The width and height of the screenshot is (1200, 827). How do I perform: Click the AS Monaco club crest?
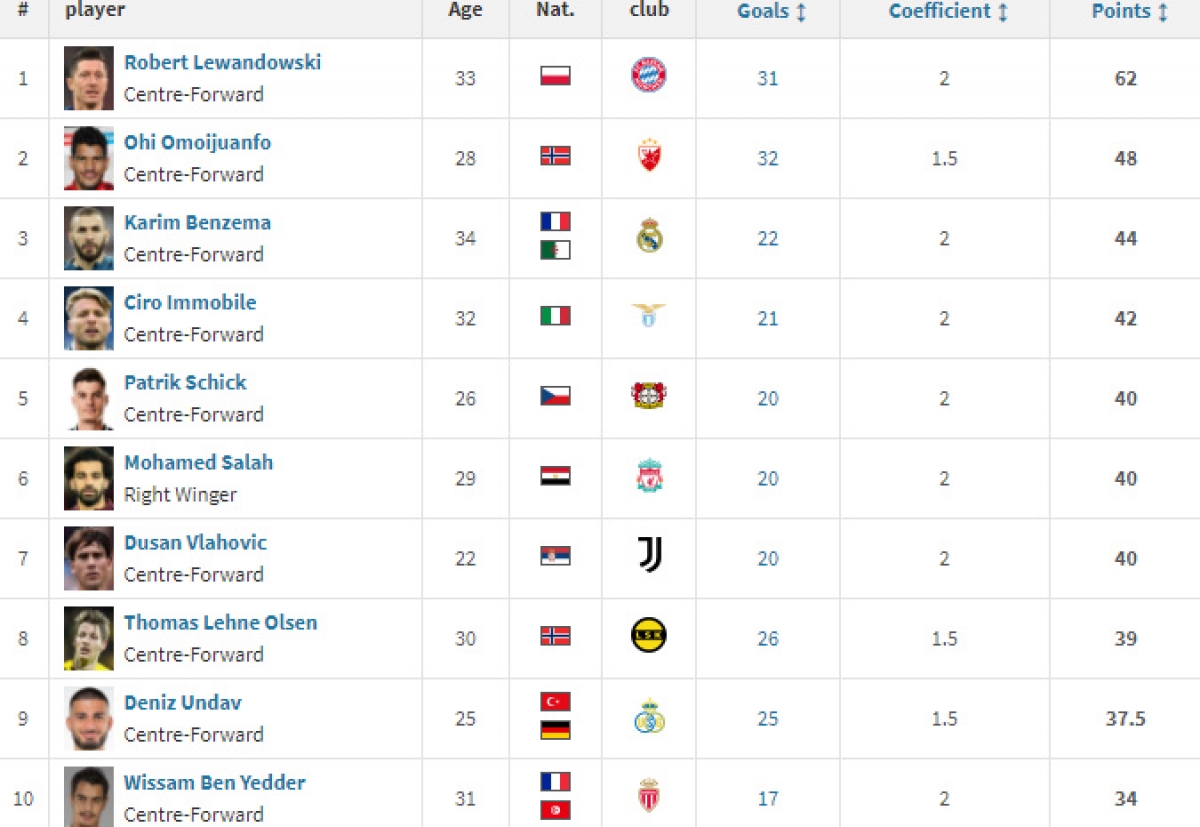coord(649,796)
